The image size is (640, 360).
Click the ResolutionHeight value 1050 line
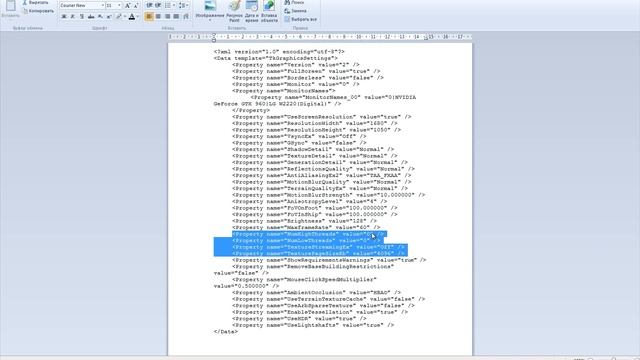[x=316, y=130]
